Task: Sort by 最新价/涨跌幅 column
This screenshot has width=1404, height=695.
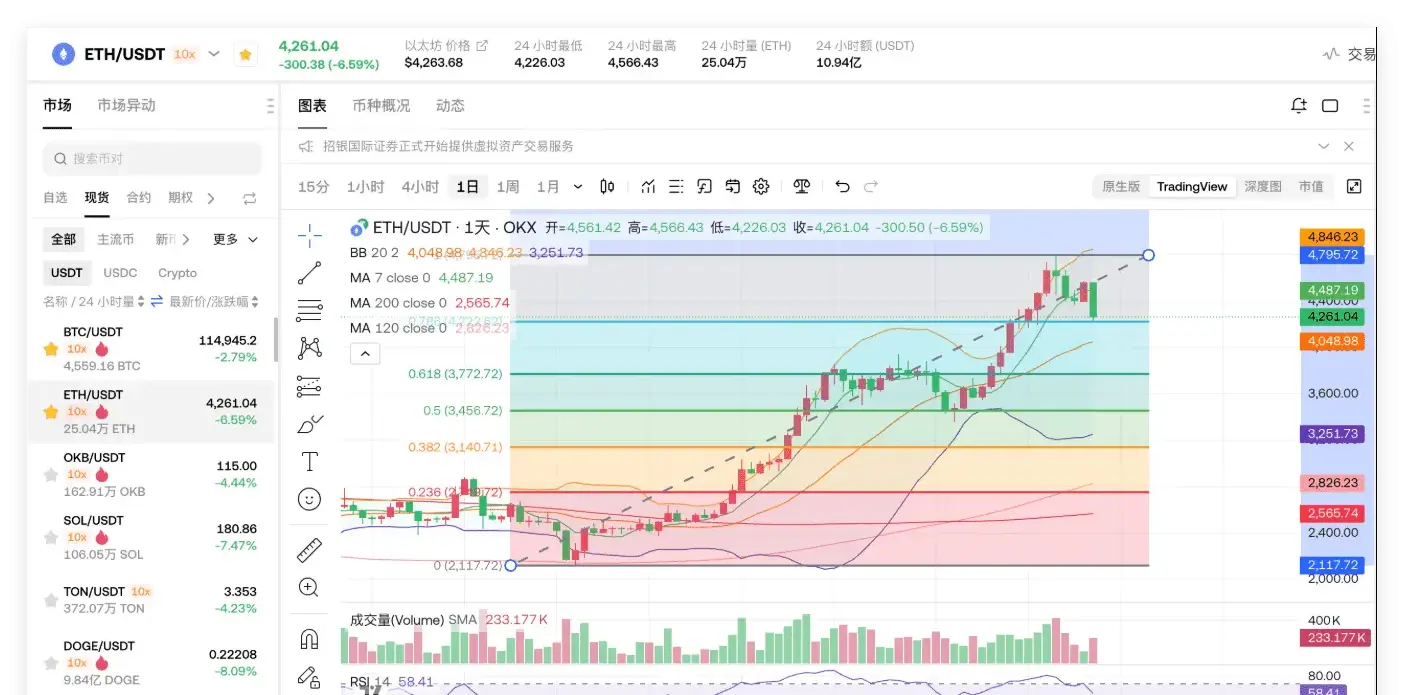Action: coord(215,301)
